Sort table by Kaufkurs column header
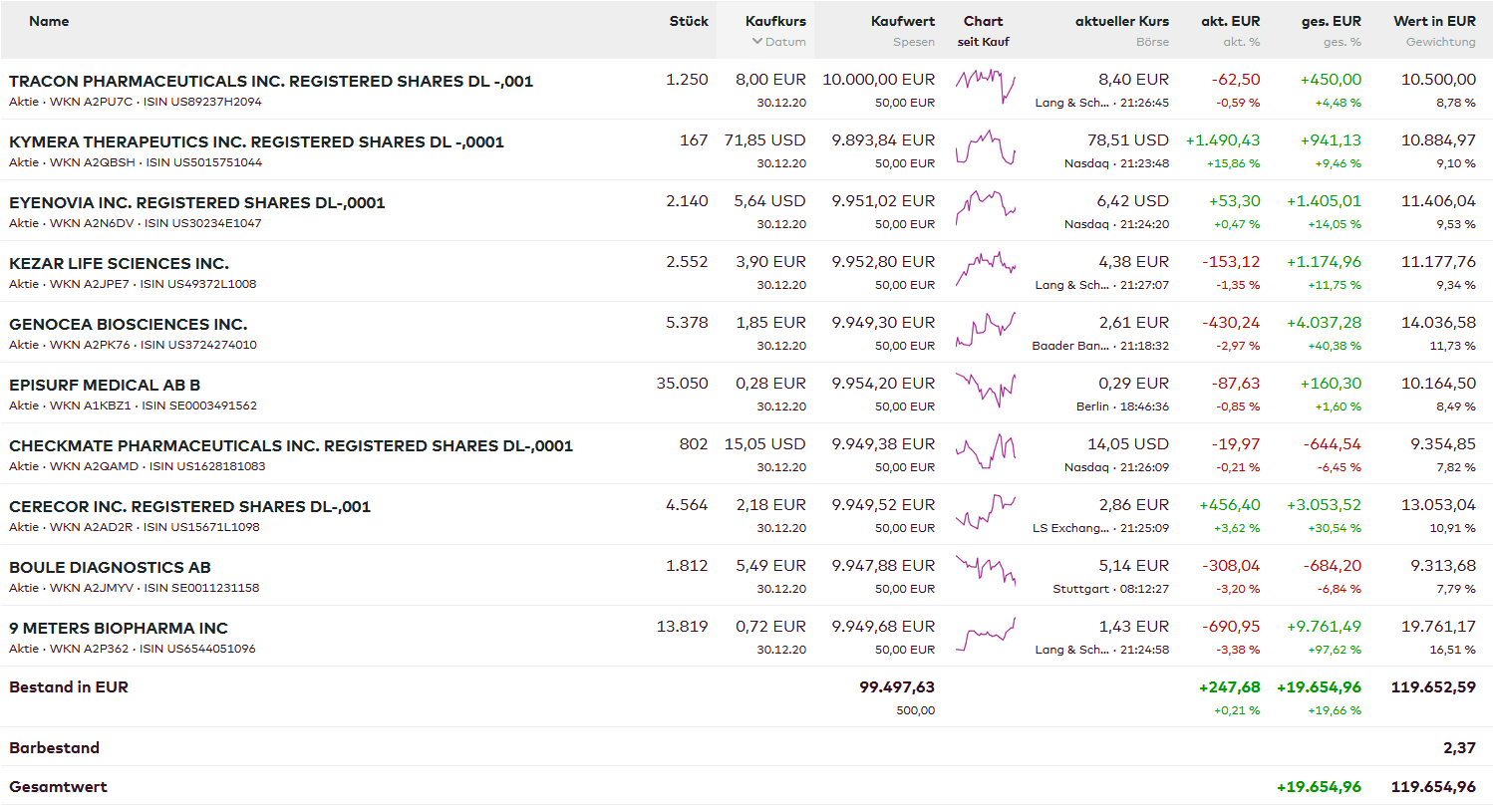Image resolution: width=1493 pixels, height=812 pixels. (775, 21)
